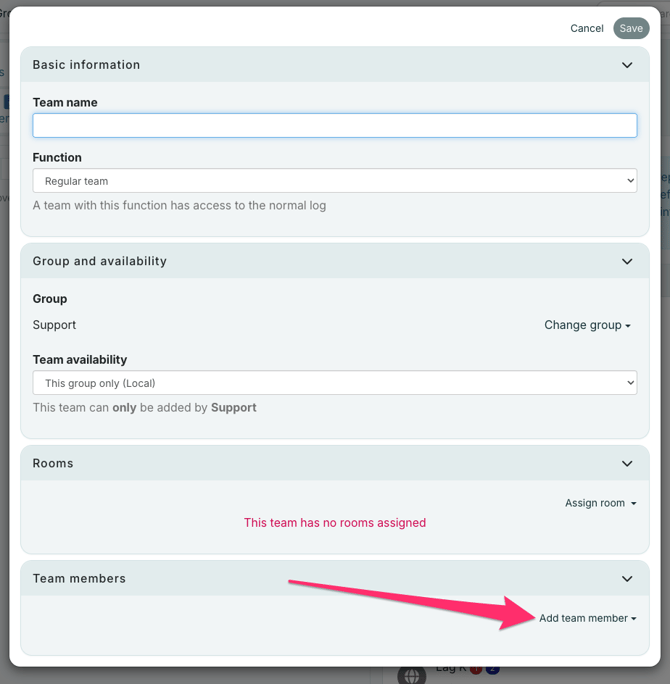Collapse Group and availability chevron
This screenshot has width=670, height=684.
tap(627, 261)
